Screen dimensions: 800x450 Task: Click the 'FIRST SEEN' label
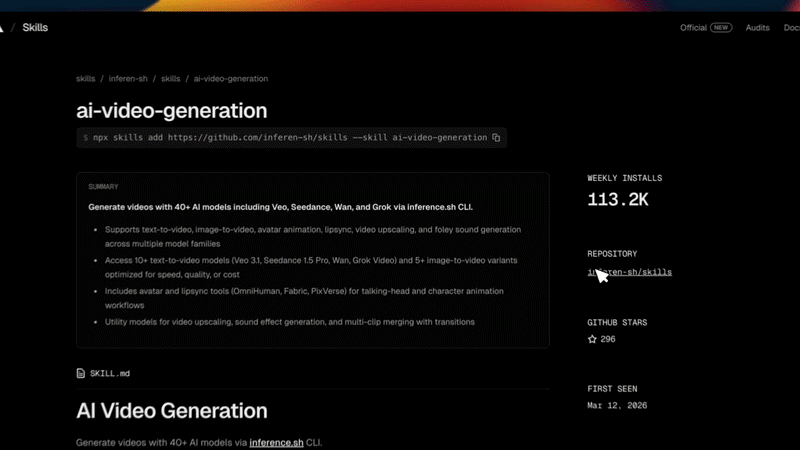pos(612,389)
